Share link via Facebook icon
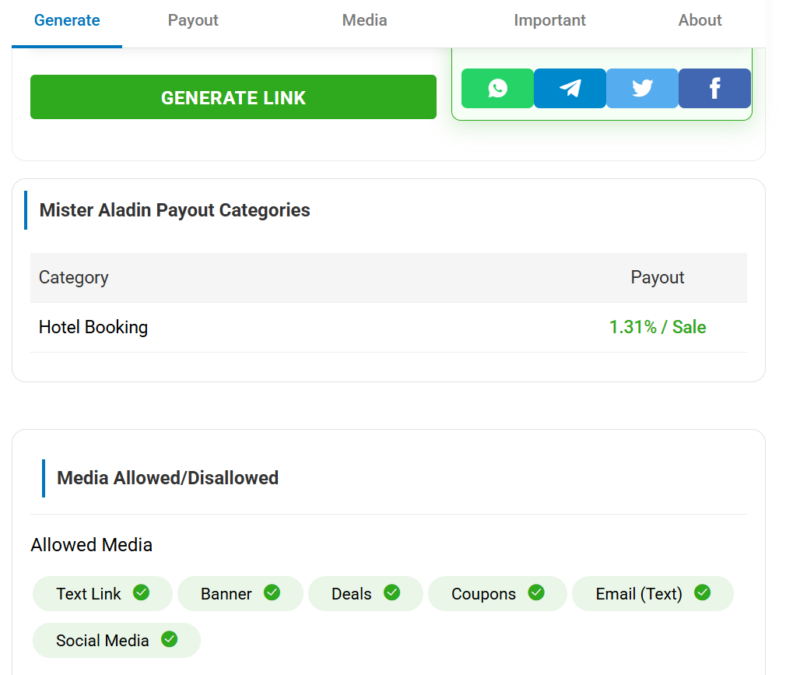This screenshot has width=786, height=675. 714,89
